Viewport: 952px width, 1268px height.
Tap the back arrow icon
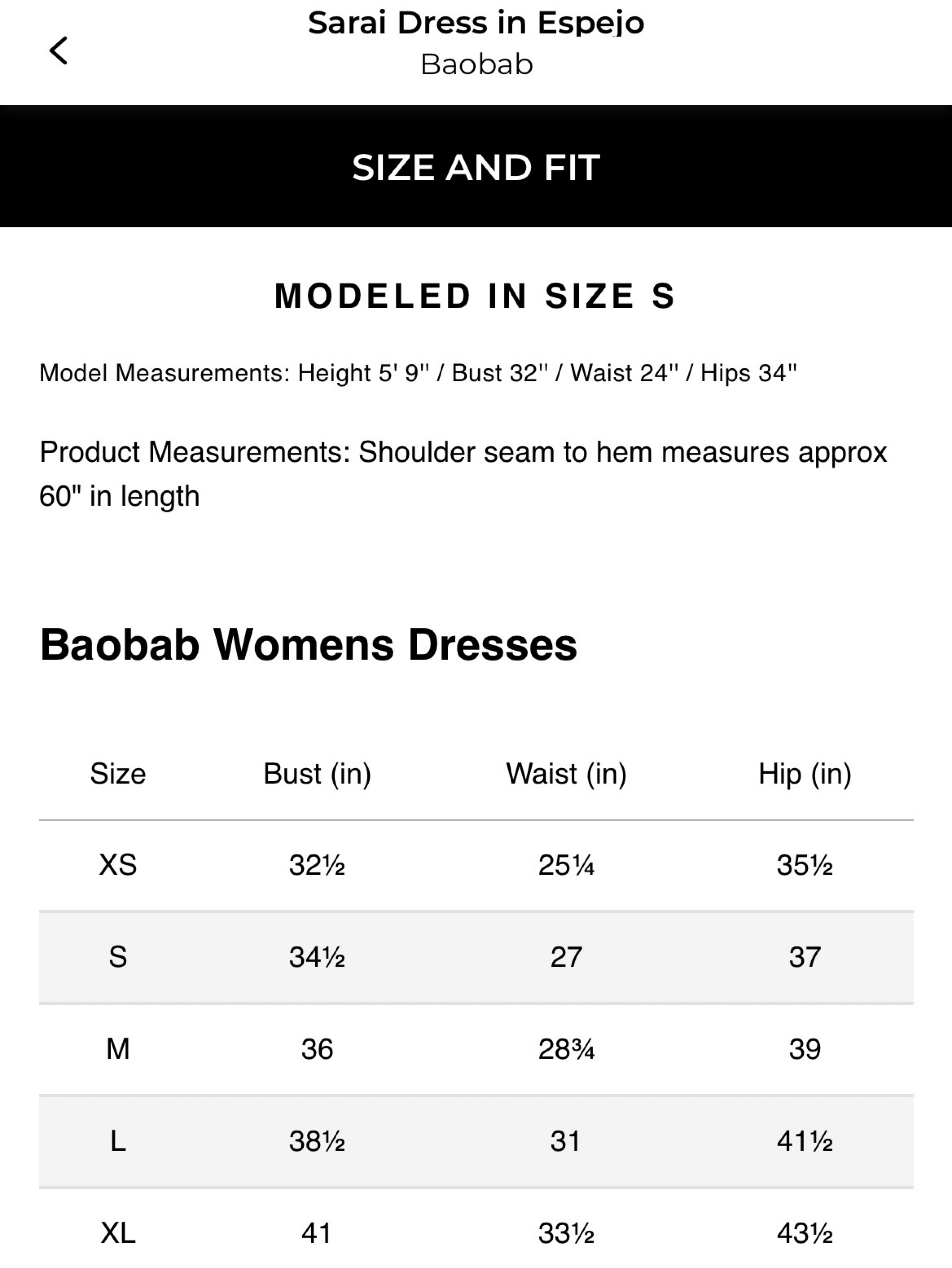click(x=59, y=51)
